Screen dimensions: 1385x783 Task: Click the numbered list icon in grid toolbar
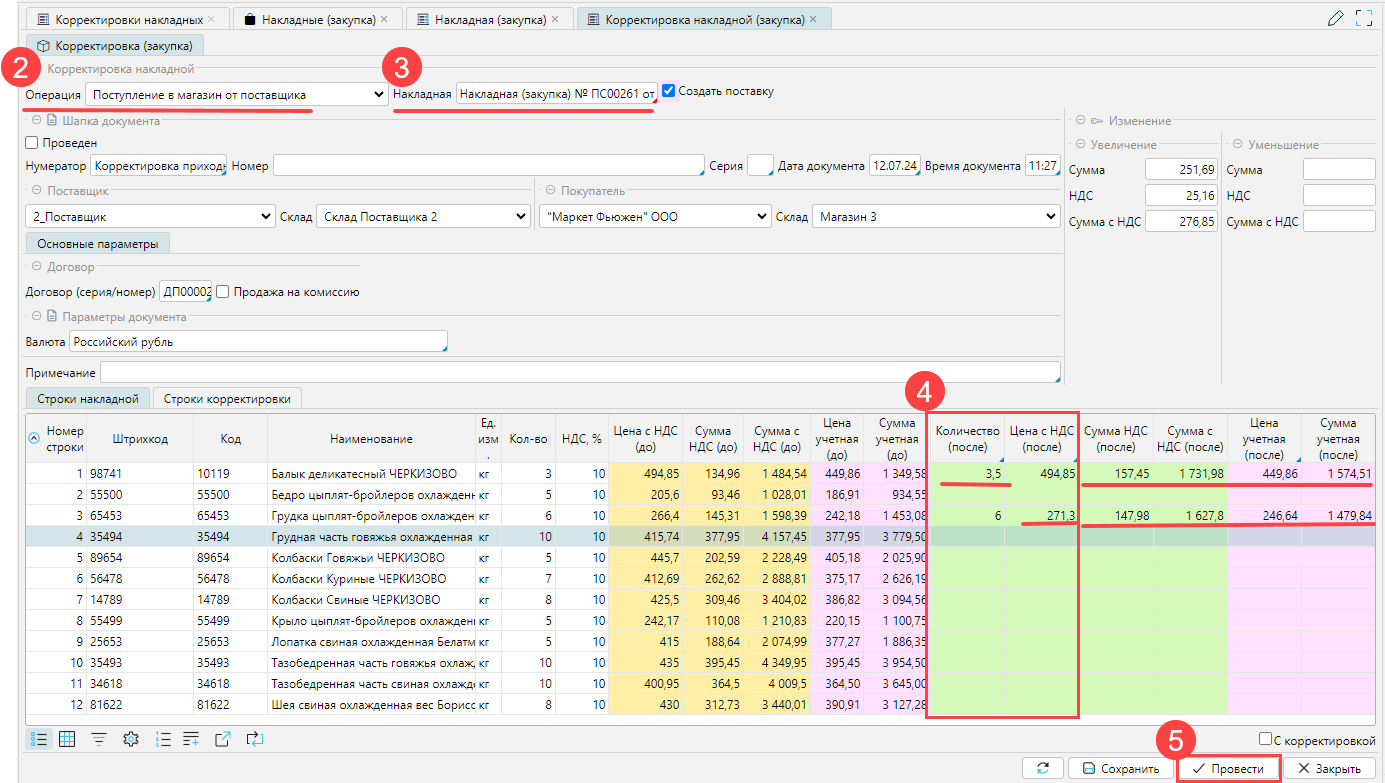161,739
